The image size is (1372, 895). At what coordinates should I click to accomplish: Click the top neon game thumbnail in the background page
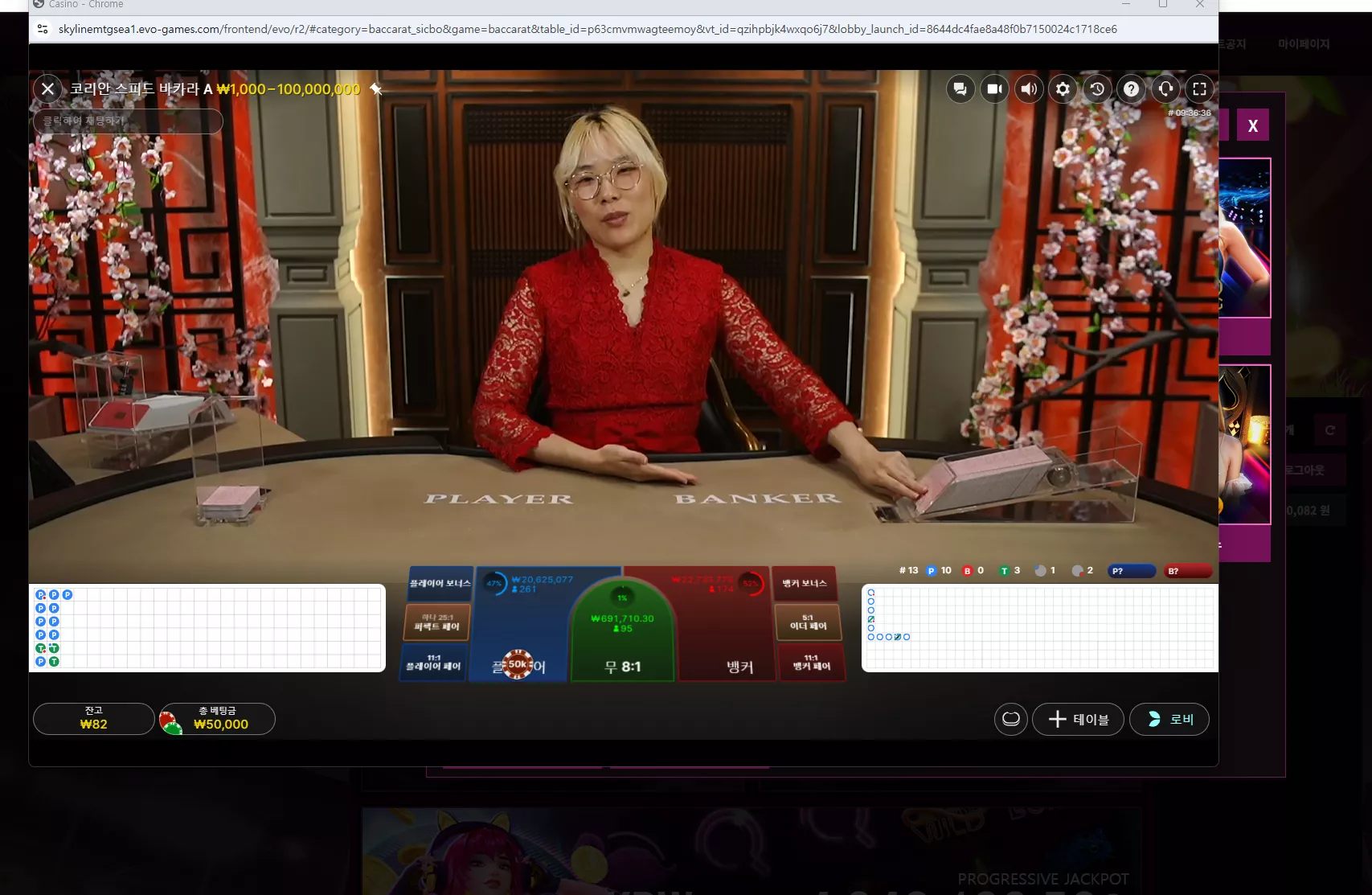(x=1244, y=237)
